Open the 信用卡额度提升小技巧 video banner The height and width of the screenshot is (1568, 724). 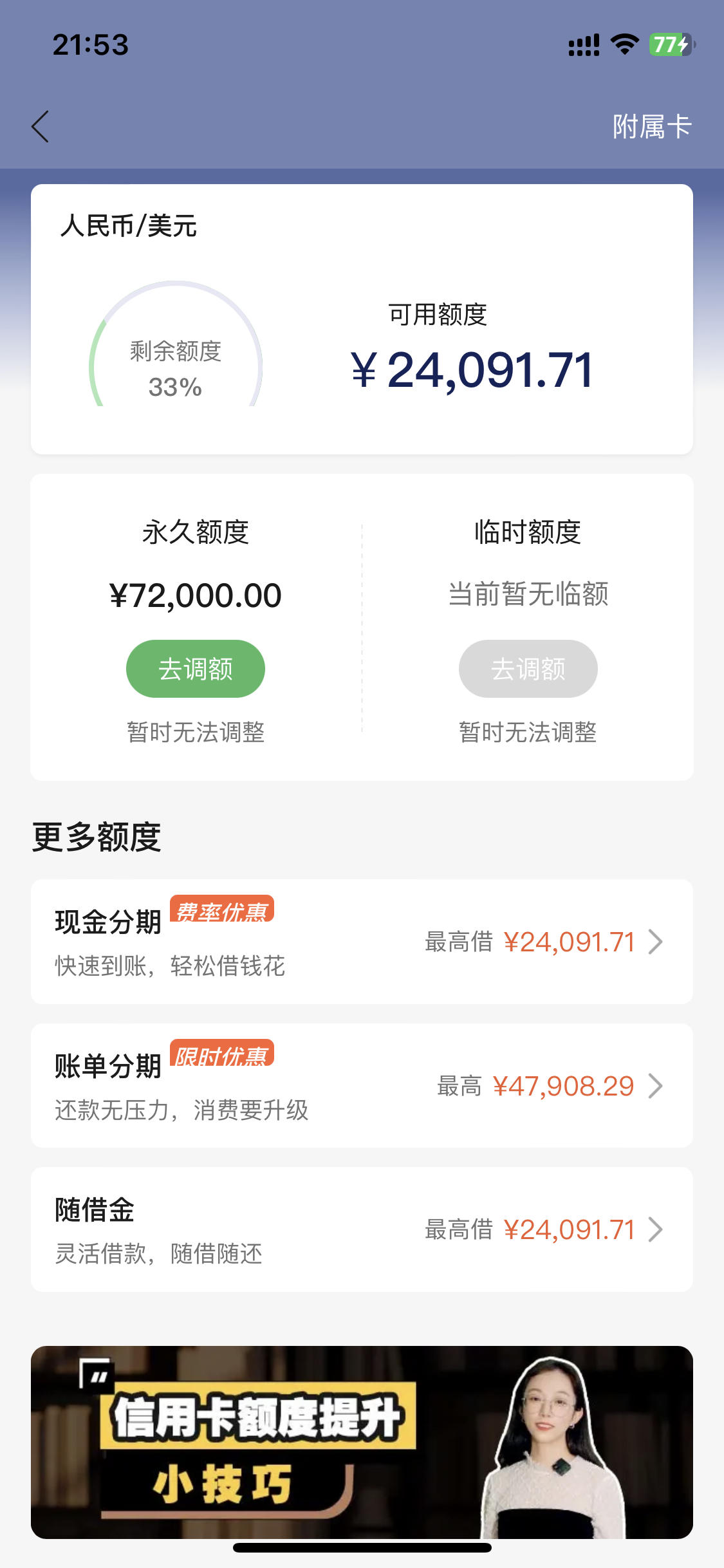coord(362,1442)
